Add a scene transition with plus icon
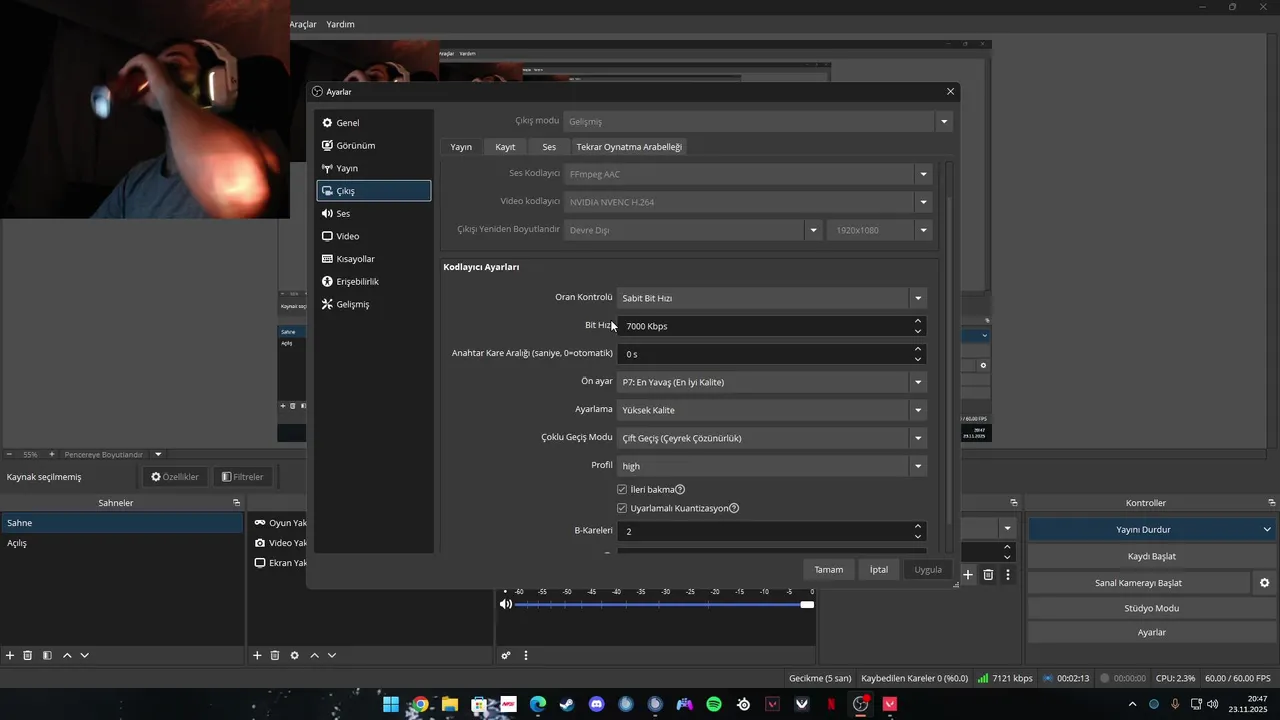Viewport: 1280px width, 720px height. tap(968, 575)
